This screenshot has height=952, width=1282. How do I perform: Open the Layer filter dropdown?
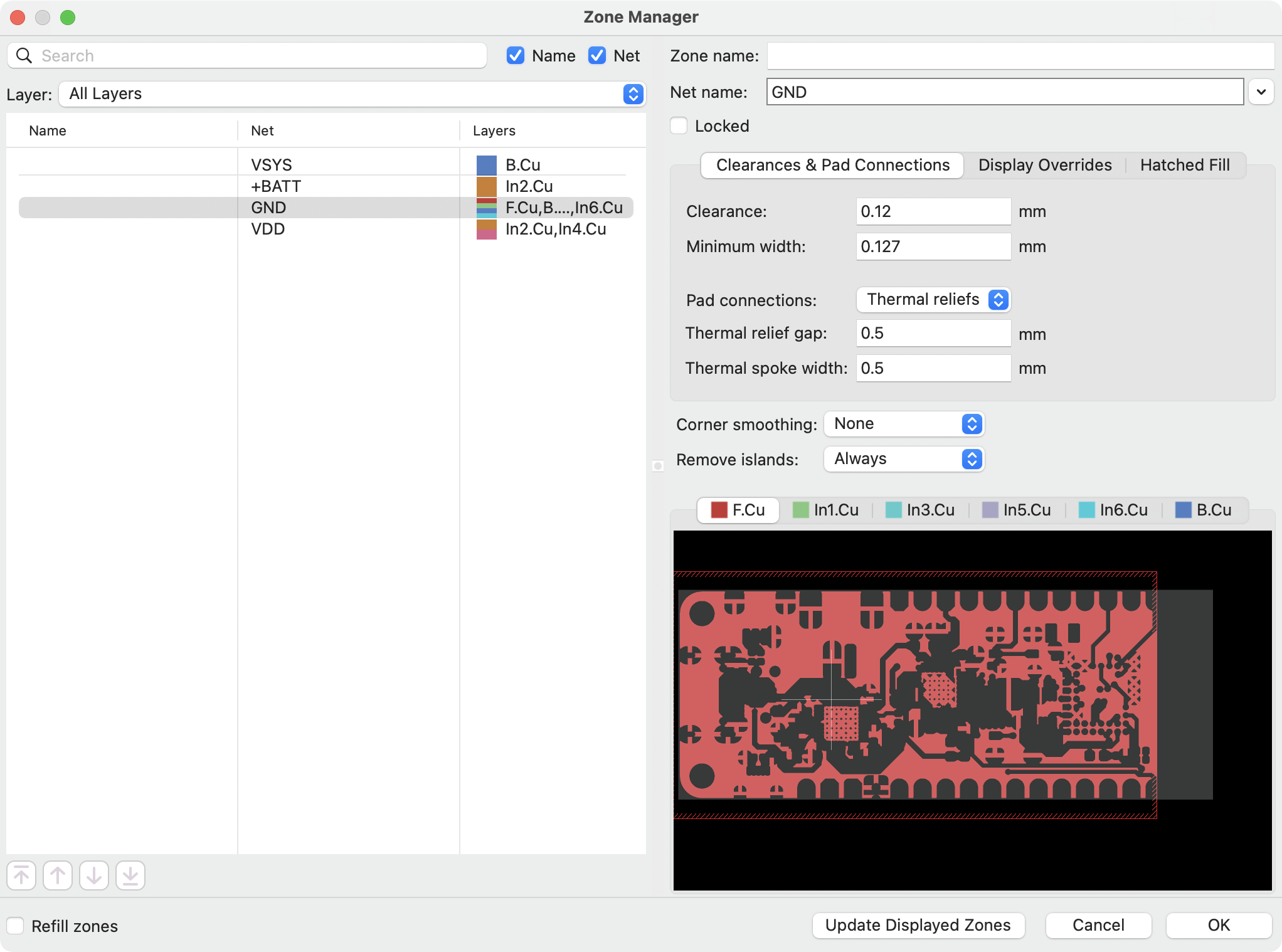click(352, 94)
